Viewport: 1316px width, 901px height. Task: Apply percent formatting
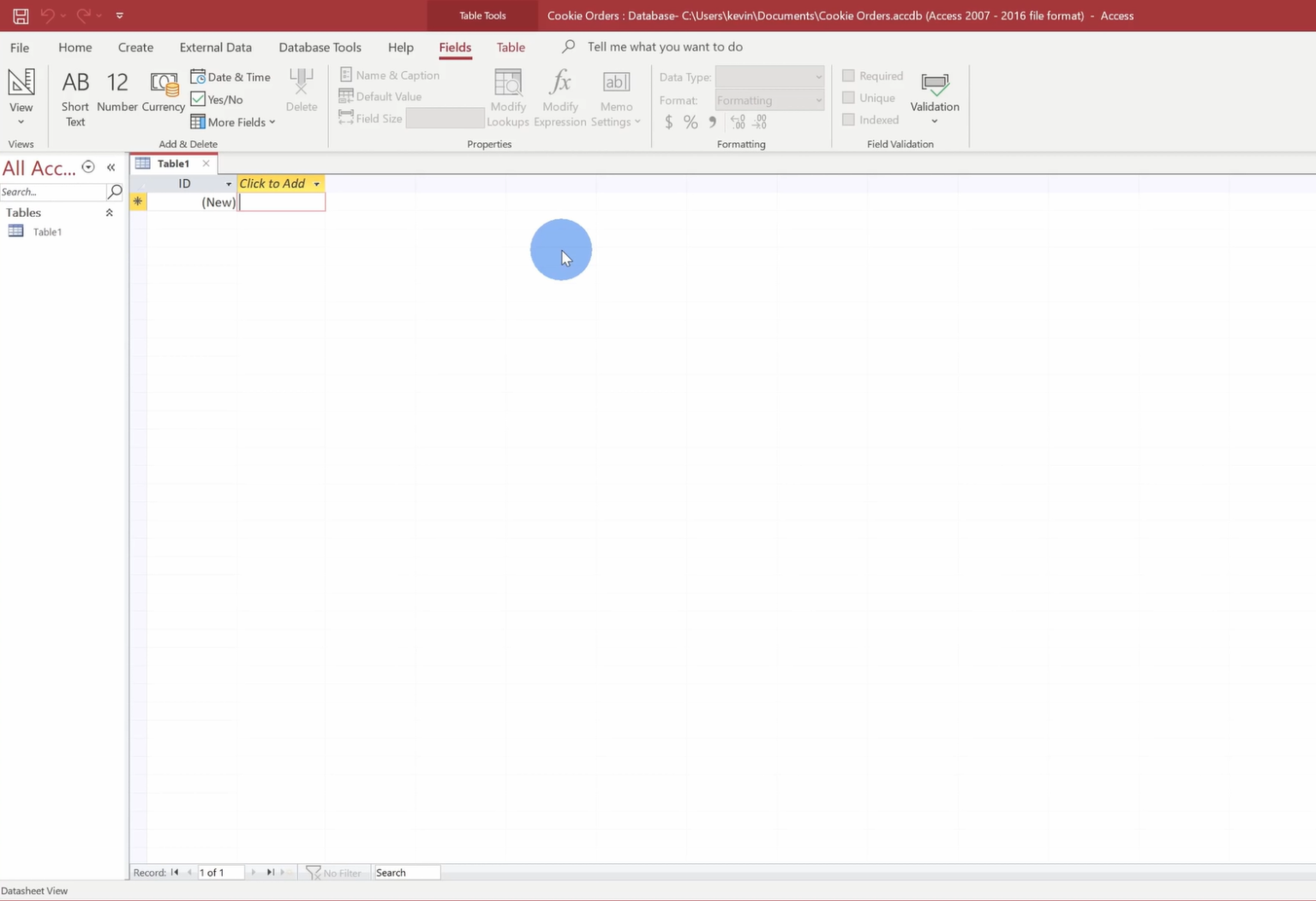coord(691,122)
